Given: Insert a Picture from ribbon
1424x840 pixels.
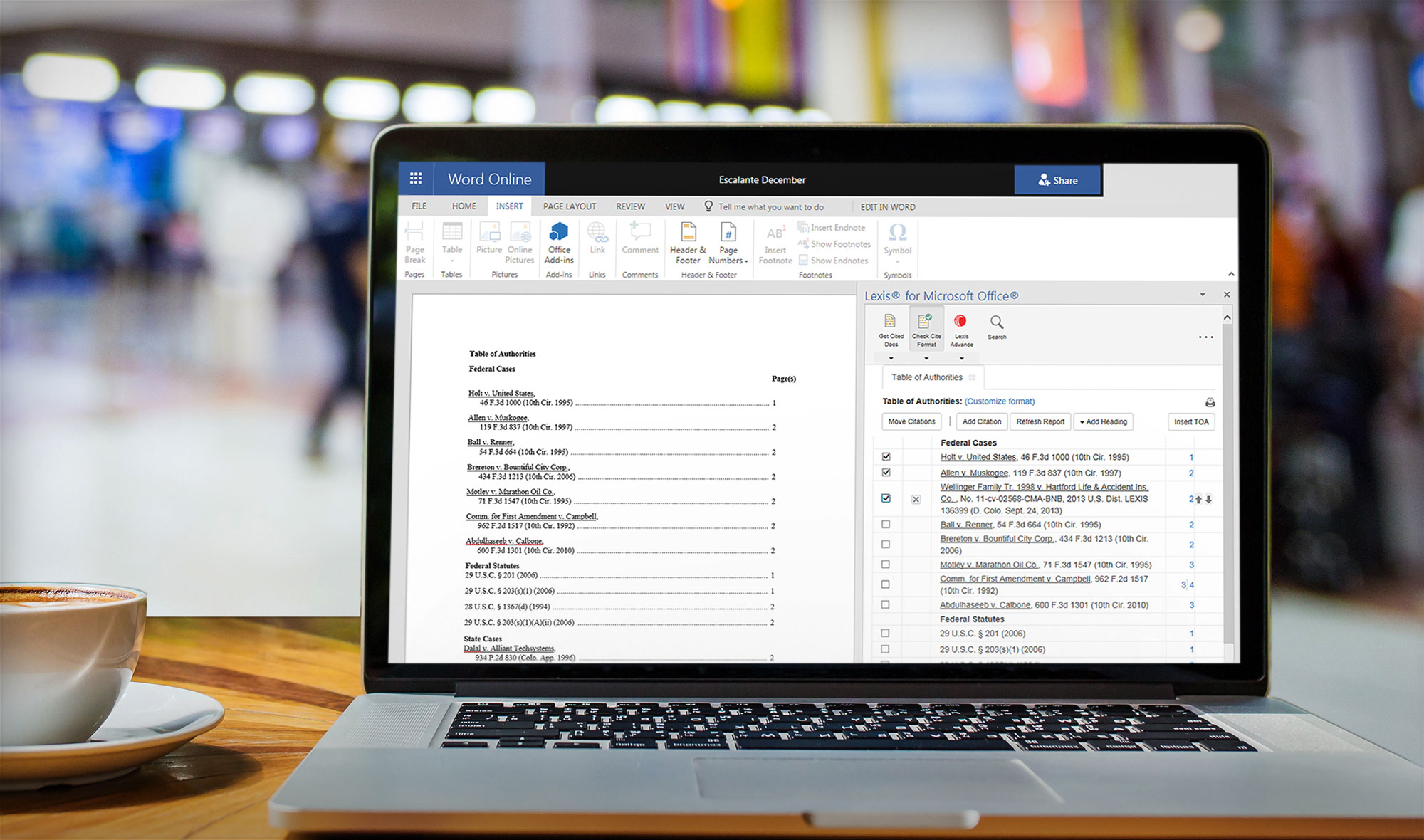Looking at the screenshot, I should click(x=489, y=238).
